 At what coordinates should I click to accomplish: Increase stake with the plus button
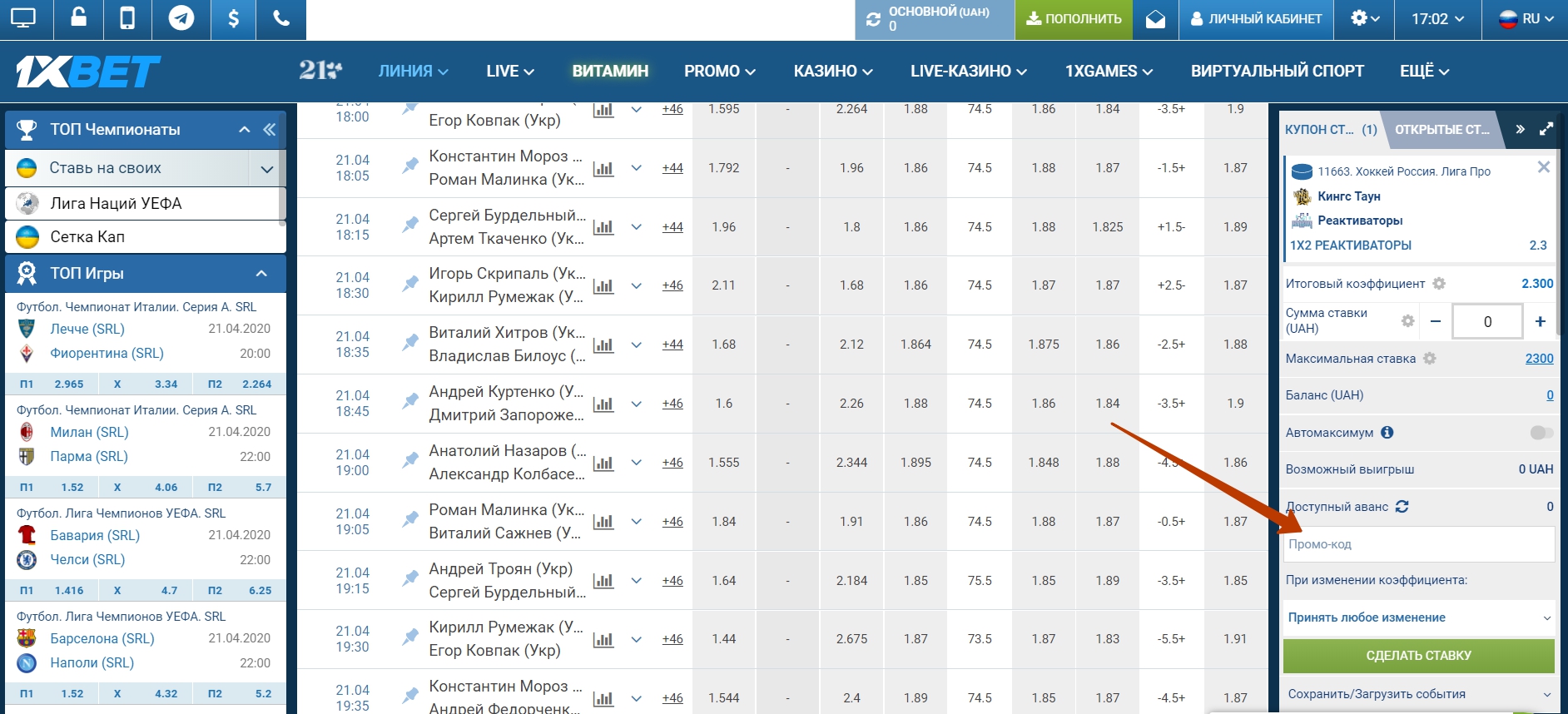tap(1541, 321)
